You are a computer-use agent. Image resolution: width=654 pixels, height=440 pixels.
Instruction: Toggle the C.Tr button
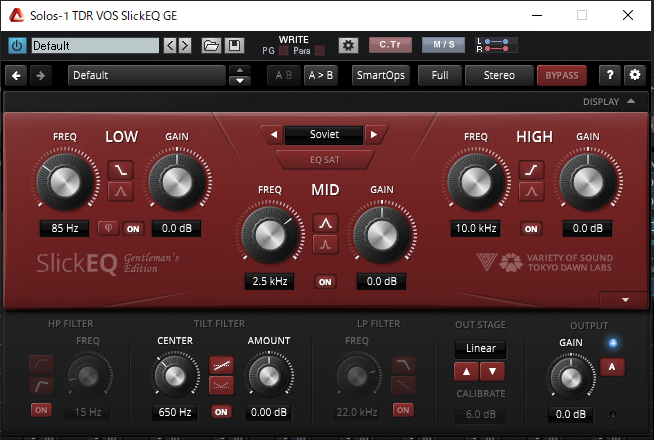tap(390, 45)
